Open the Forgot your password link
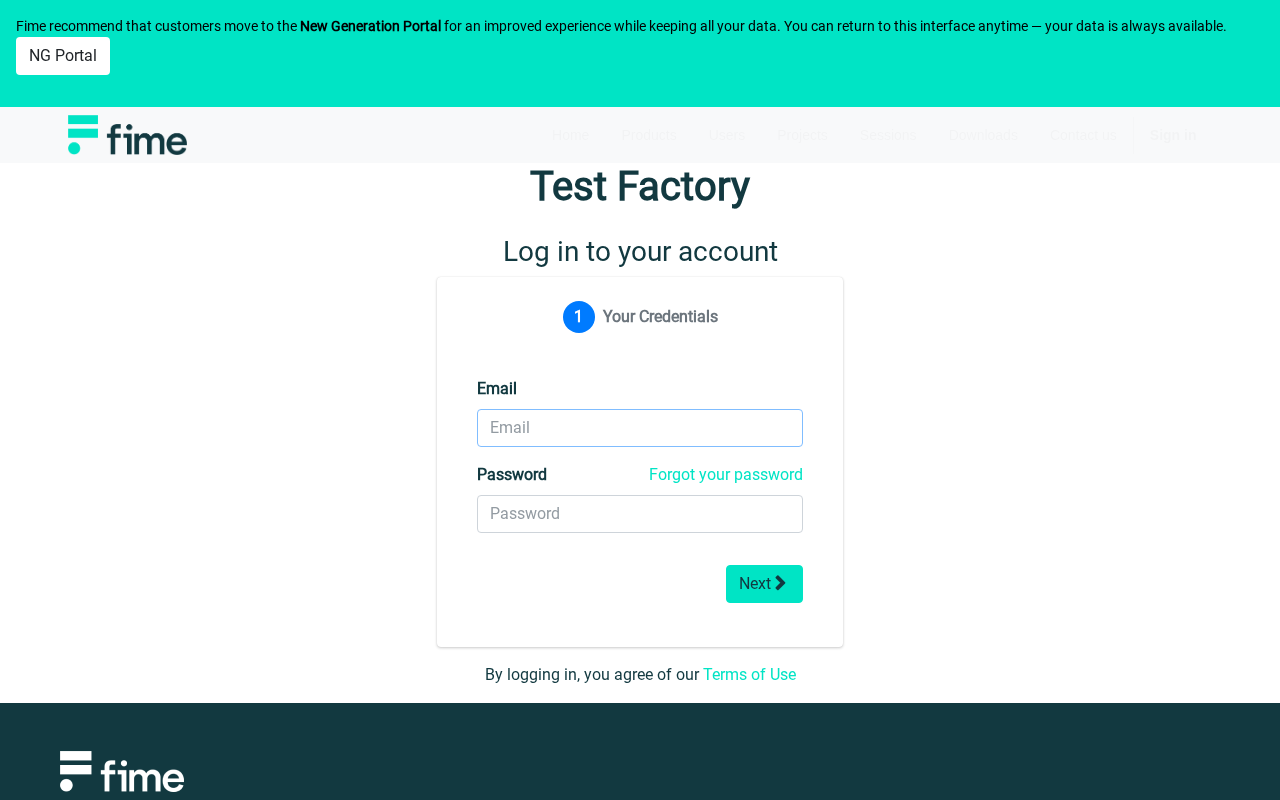Viewport: 1280px width, 800px height. (x=726, y=475)
